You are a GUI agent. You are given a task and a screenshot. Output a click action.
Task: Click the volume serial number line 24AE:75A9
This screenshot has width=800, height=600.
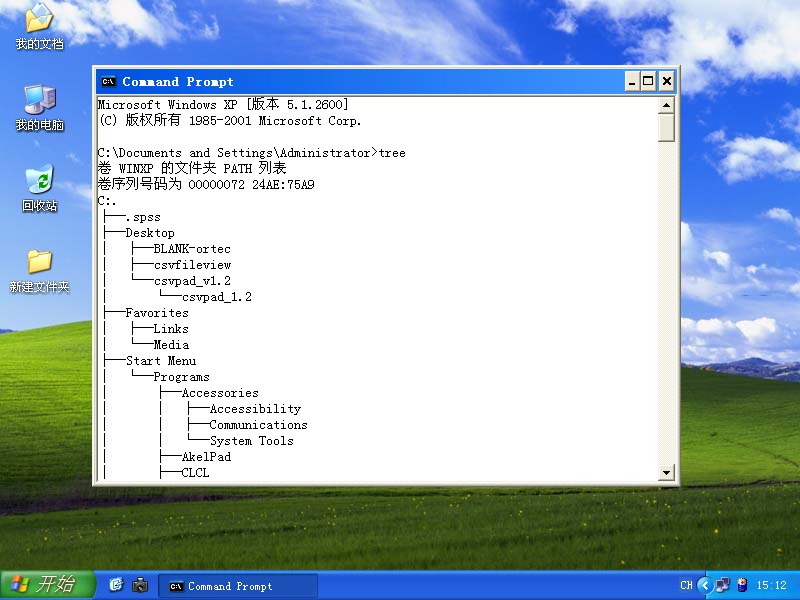coord(206,184)
